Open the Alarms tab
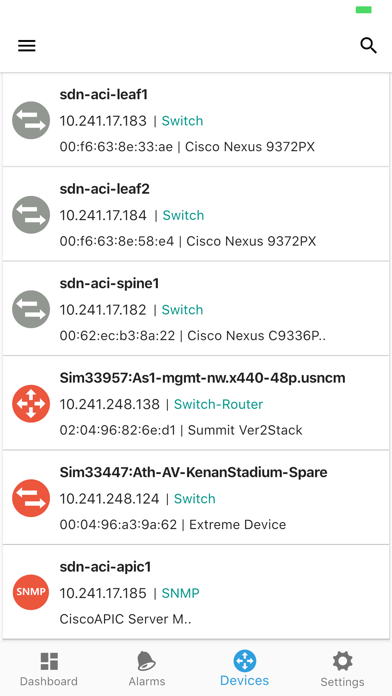The width and height of the screenshot is (392, 696). 147,669
